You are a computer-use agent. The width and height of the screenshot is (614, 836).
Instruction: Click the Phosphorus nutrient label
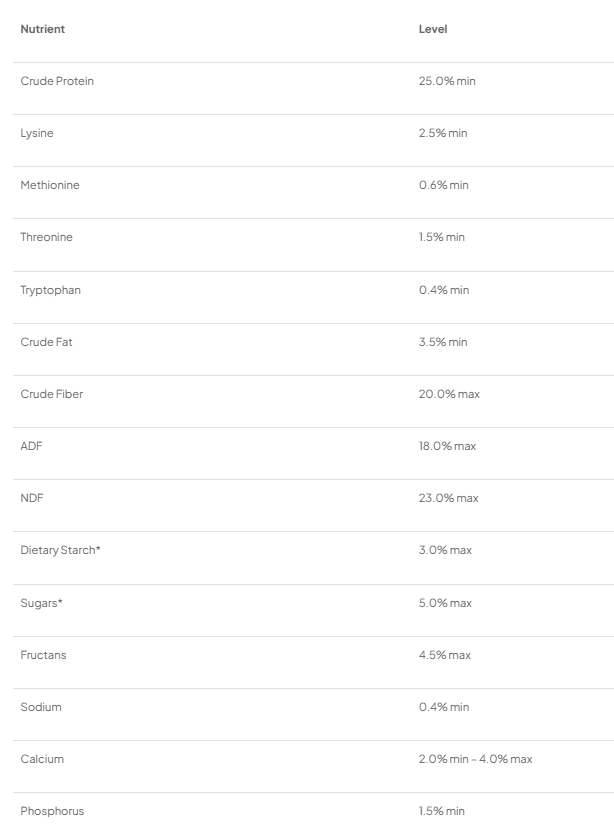click(x=50, y=811)
